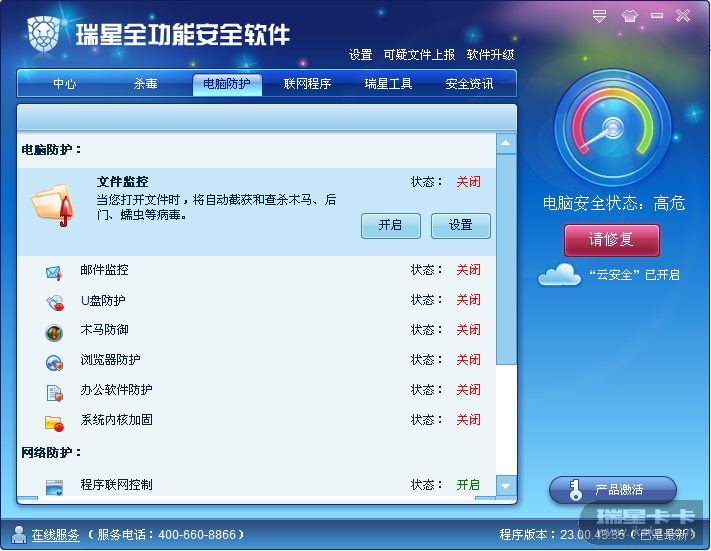711x551 pixels.
Task: Switch to the 中心 tab
Action: pyautogui.click(x=64, y=84)
